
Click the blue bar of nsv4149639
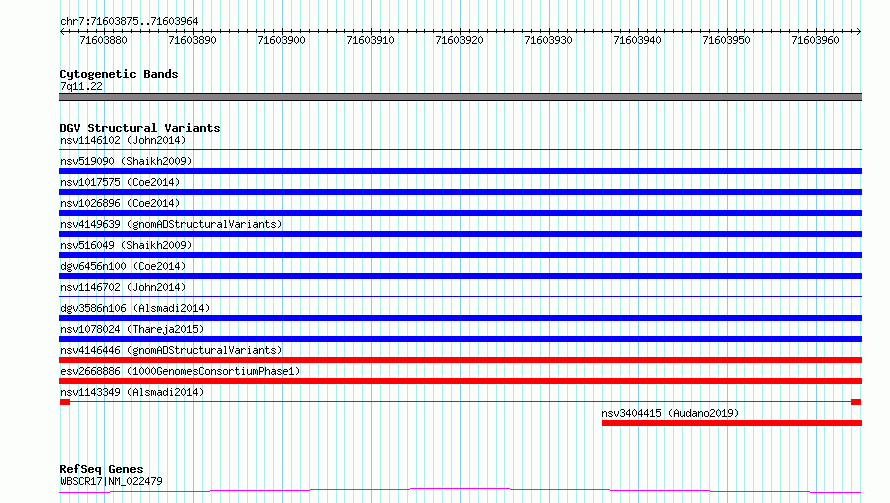click(460, 234)
